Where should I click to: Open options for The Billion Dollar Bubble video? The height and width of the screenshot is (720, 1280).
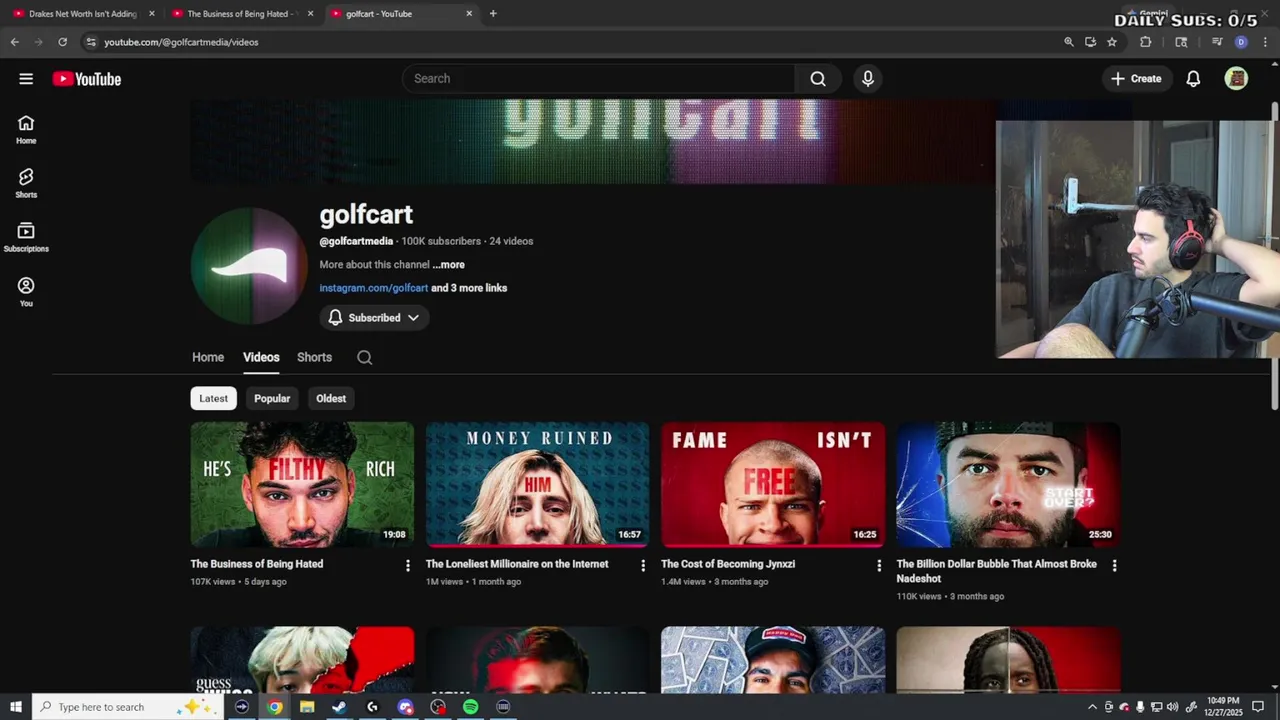point(1114,566)
